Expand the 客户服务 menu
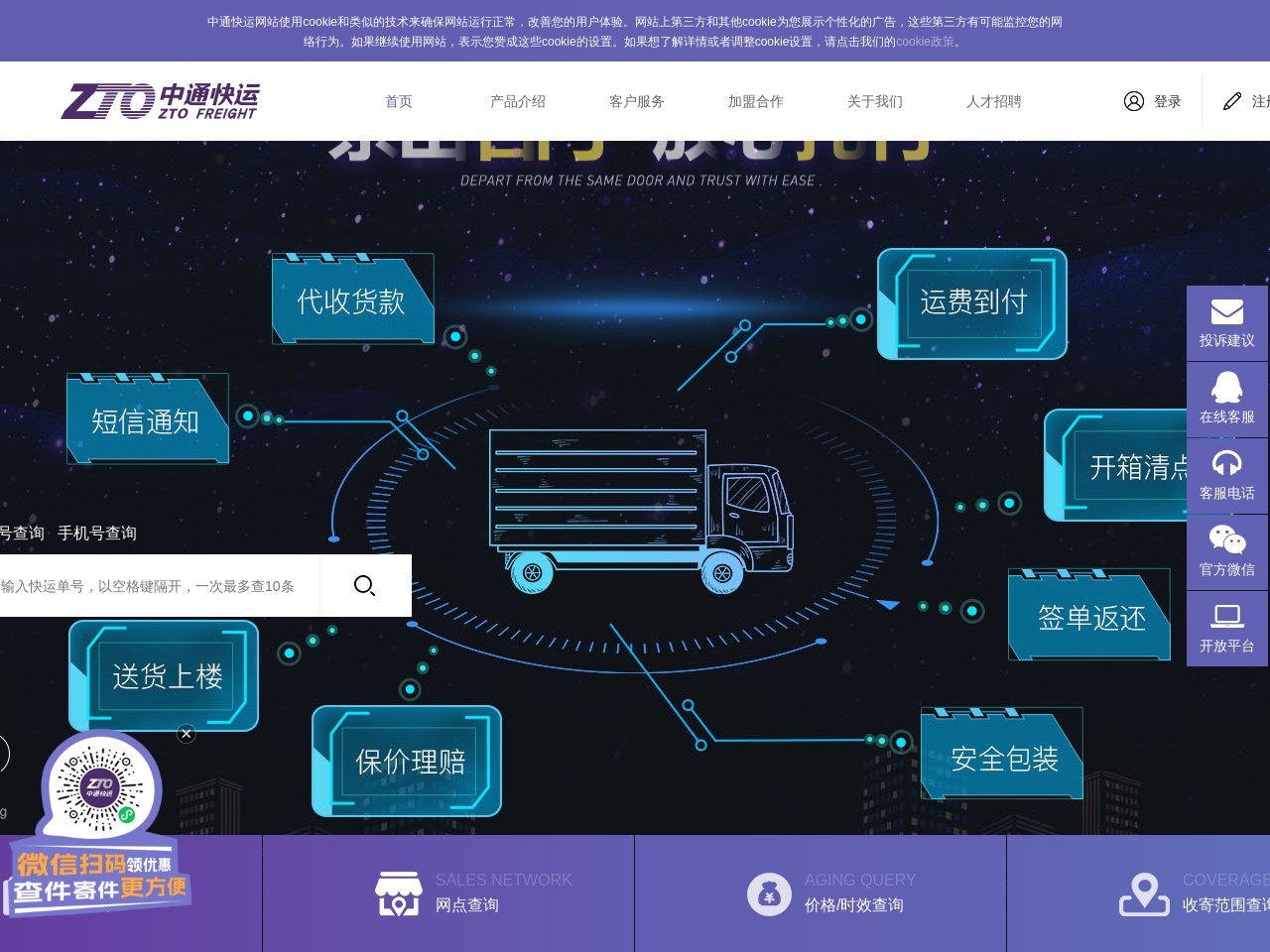 637,101
